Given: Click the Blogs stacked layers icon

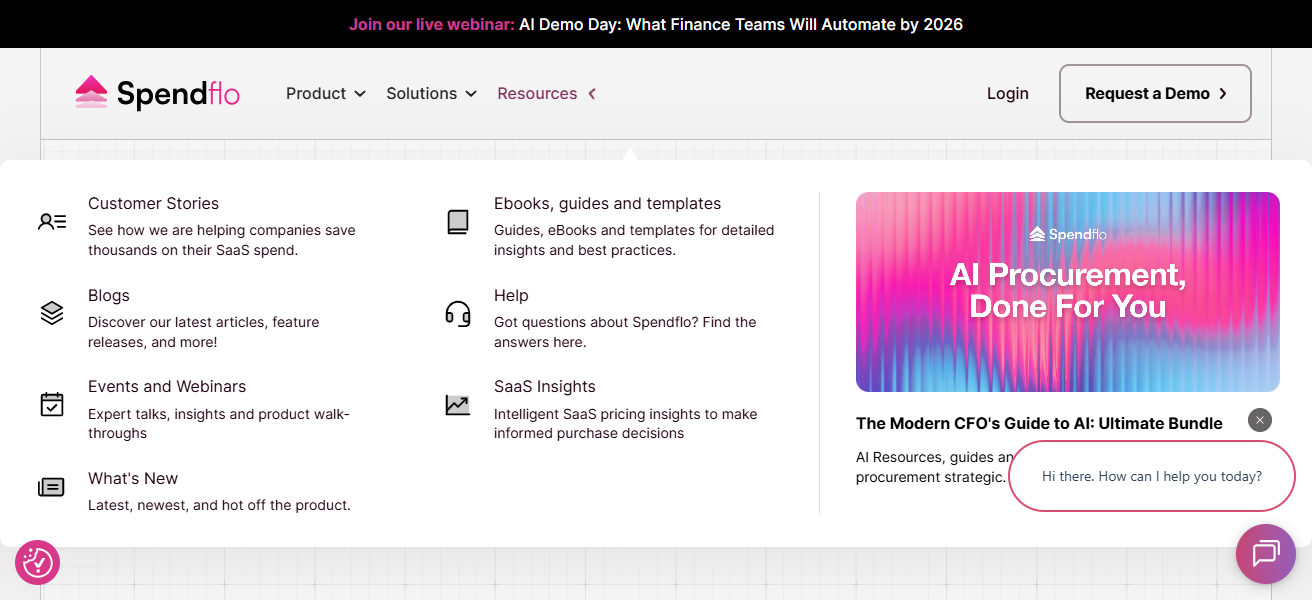Looking at the screenshot, I should point(52,313).
